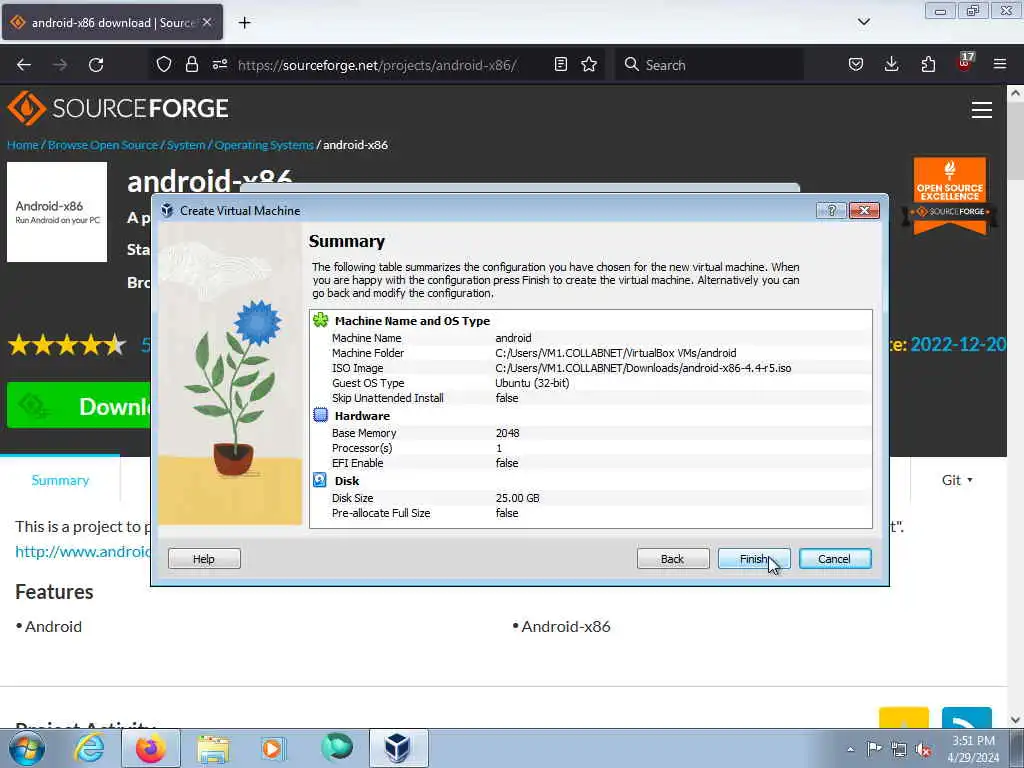1024x768 pixels.
Task: Click the date 2022-12-20 on page
Action: click(x=958, y=344)
